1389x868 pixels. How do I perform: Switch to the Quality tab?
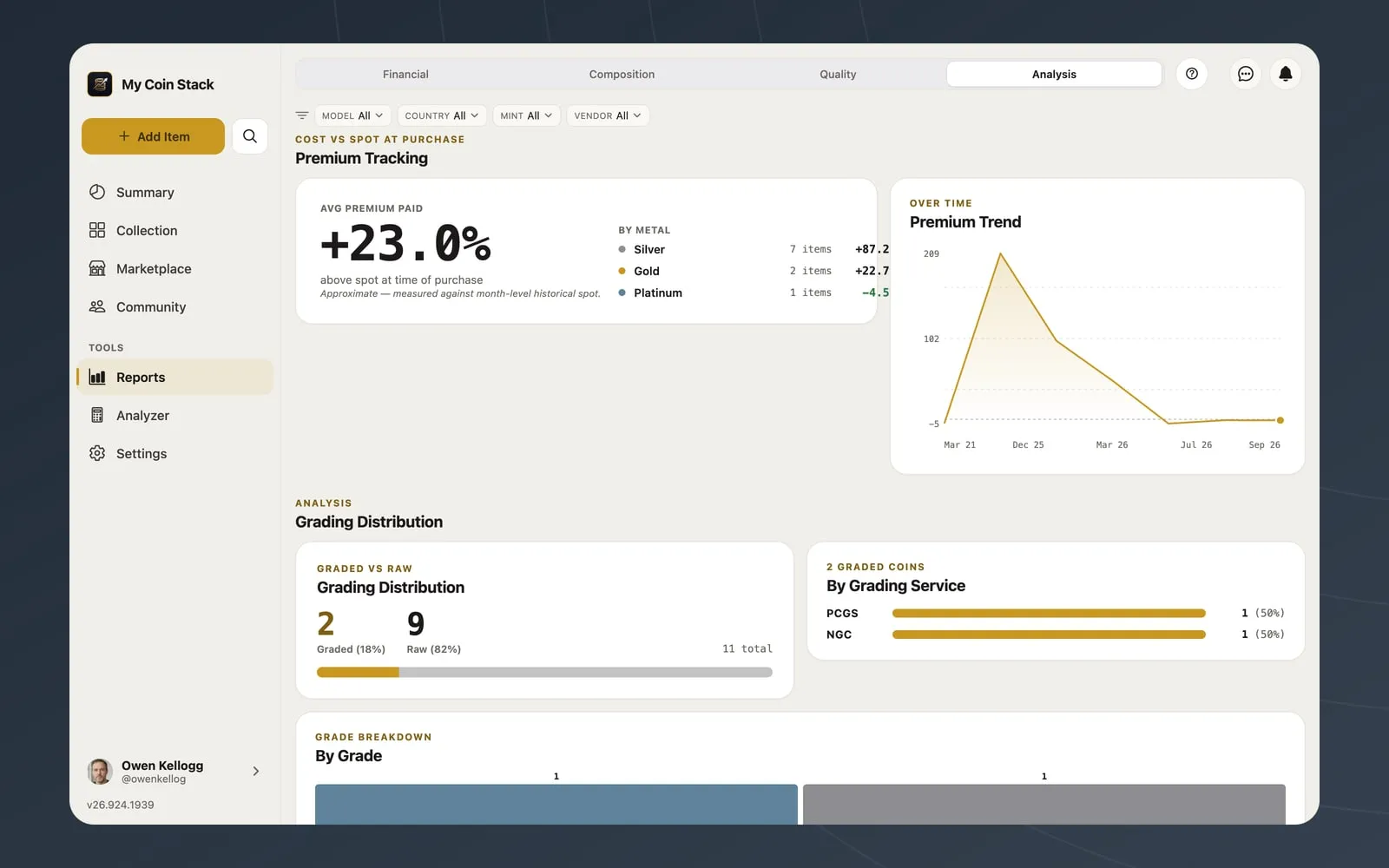tap(838, 74)
